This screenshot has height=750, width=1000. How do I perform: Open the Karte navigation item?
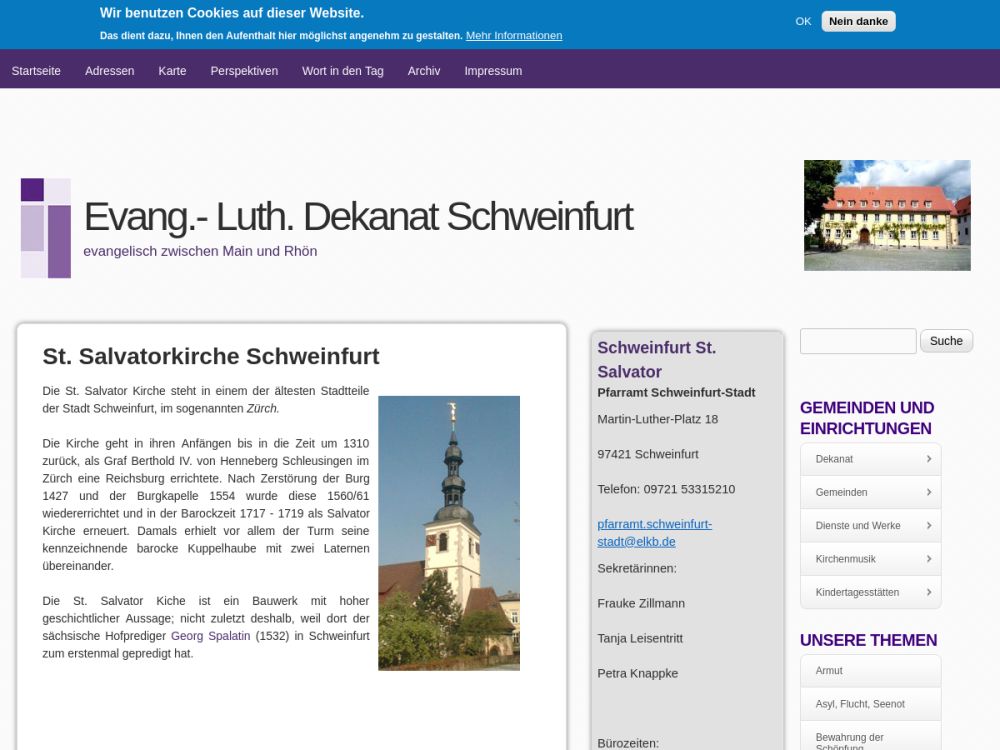(x=172, y=71)
